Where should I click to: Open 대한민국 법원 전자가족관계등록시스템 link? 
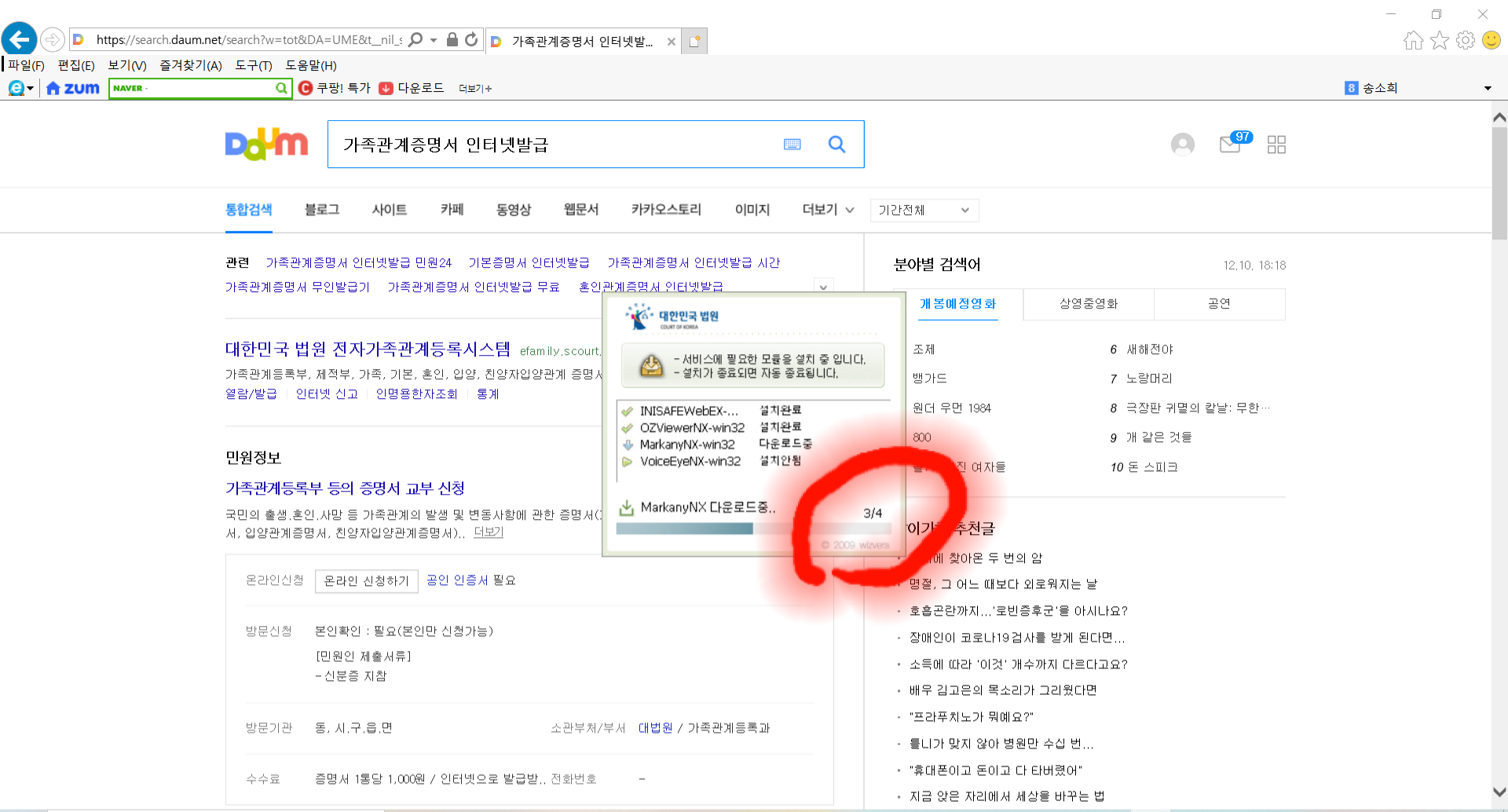point(368,349)
